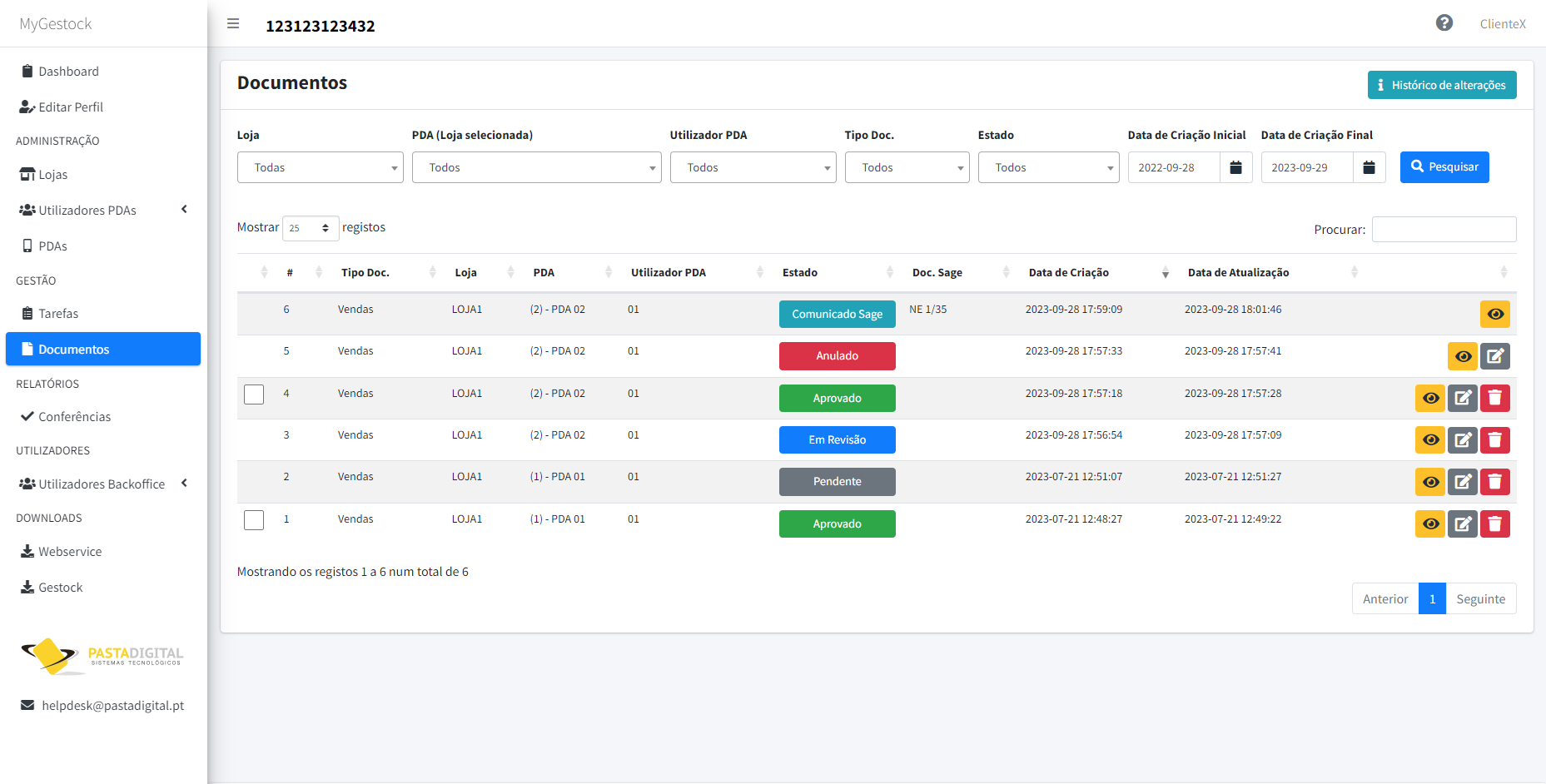1546x784 pixels.
Task: Open Histórico de alterações
Action: (1442, 85)
